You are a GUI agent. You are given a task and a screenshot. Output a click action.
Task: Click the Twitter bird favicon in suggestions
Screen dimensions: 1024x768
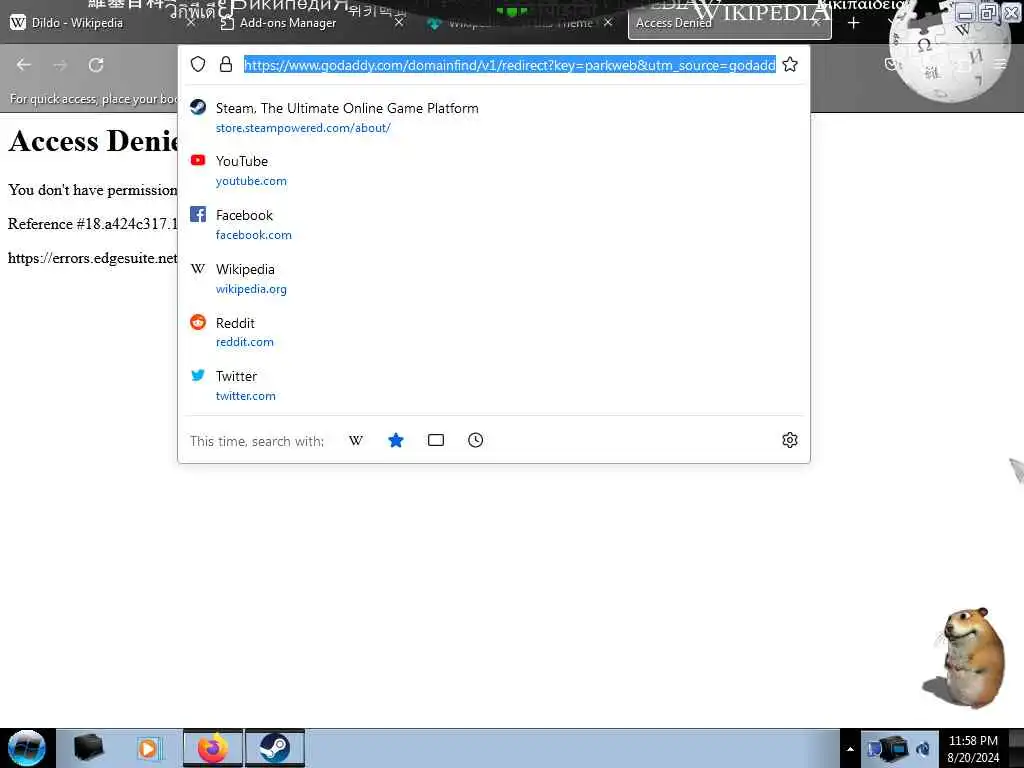tap(198, 375)
